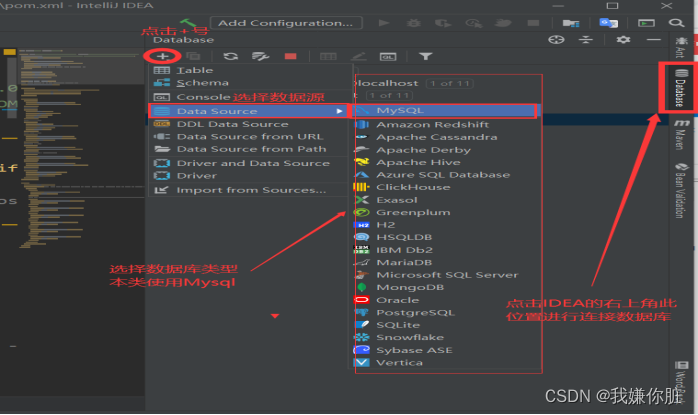Choose Snowflake data source

(x=446, y=337)
